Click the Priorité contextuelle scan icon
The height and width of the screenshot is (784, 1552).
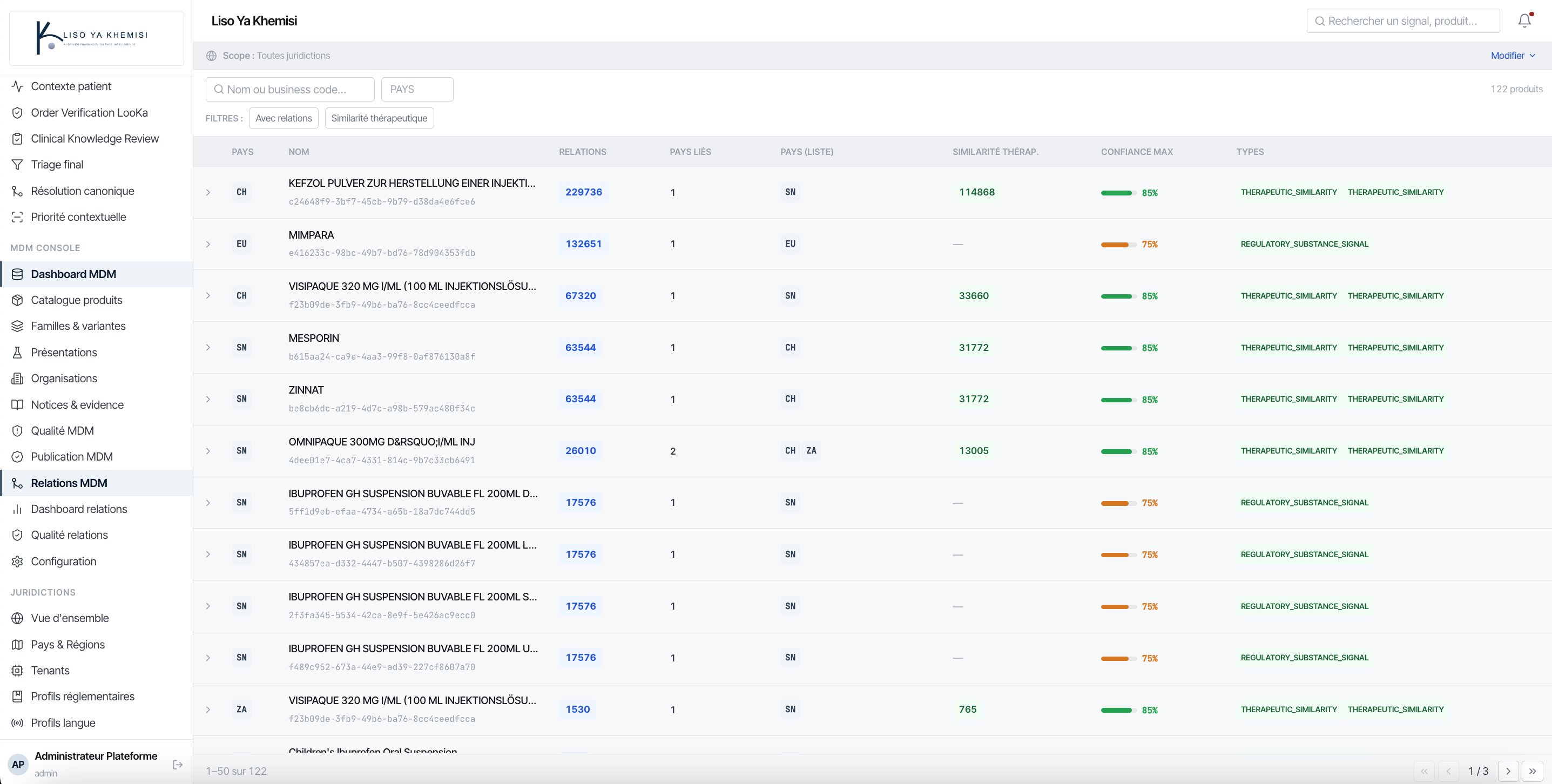click(x=17, y=217)
